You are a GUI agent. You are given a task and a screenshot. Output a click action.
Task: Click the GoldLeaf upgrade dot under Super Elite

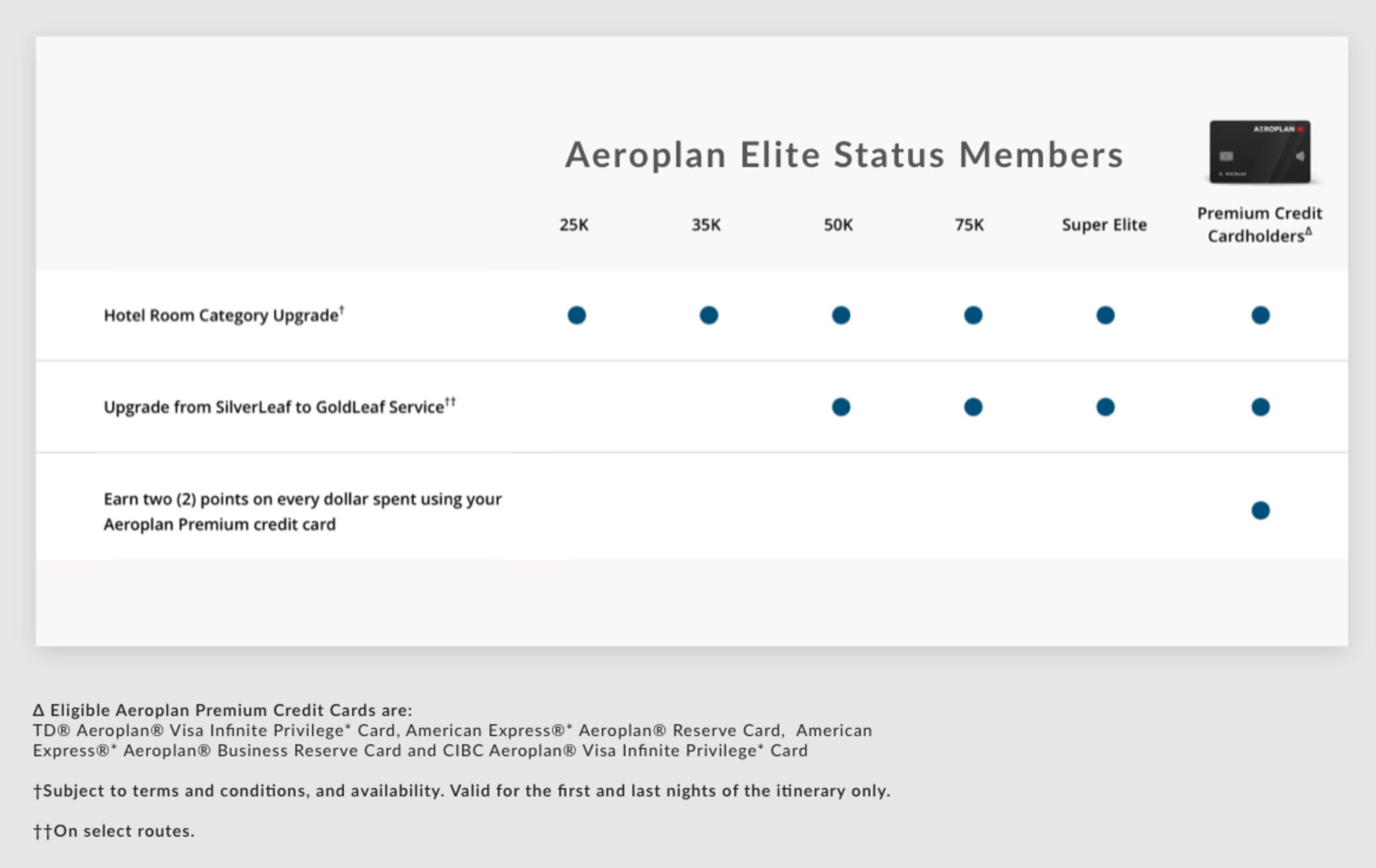click(1105, 407)
